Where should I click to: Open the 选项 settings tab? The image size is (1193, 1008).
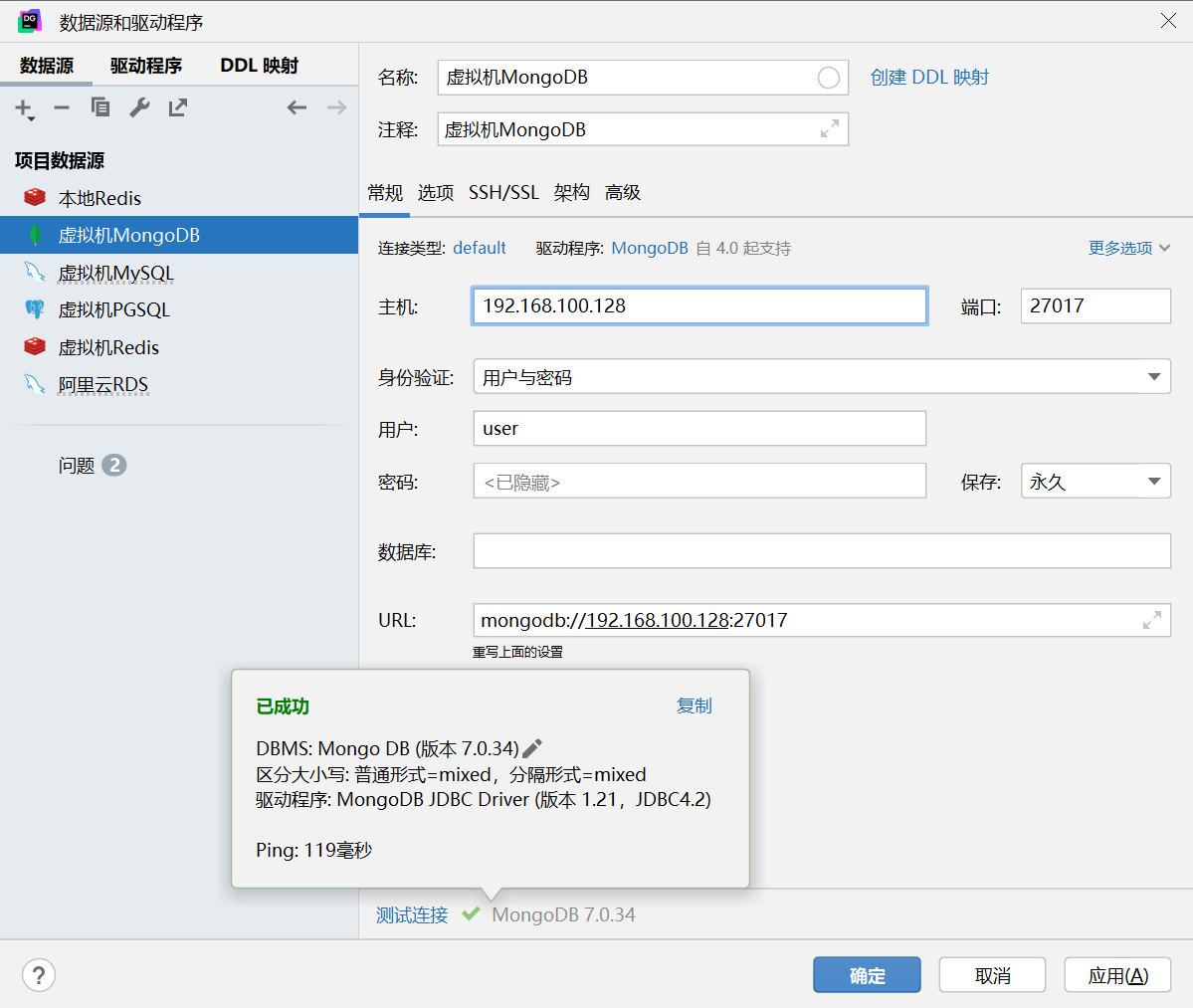point(435,192)
